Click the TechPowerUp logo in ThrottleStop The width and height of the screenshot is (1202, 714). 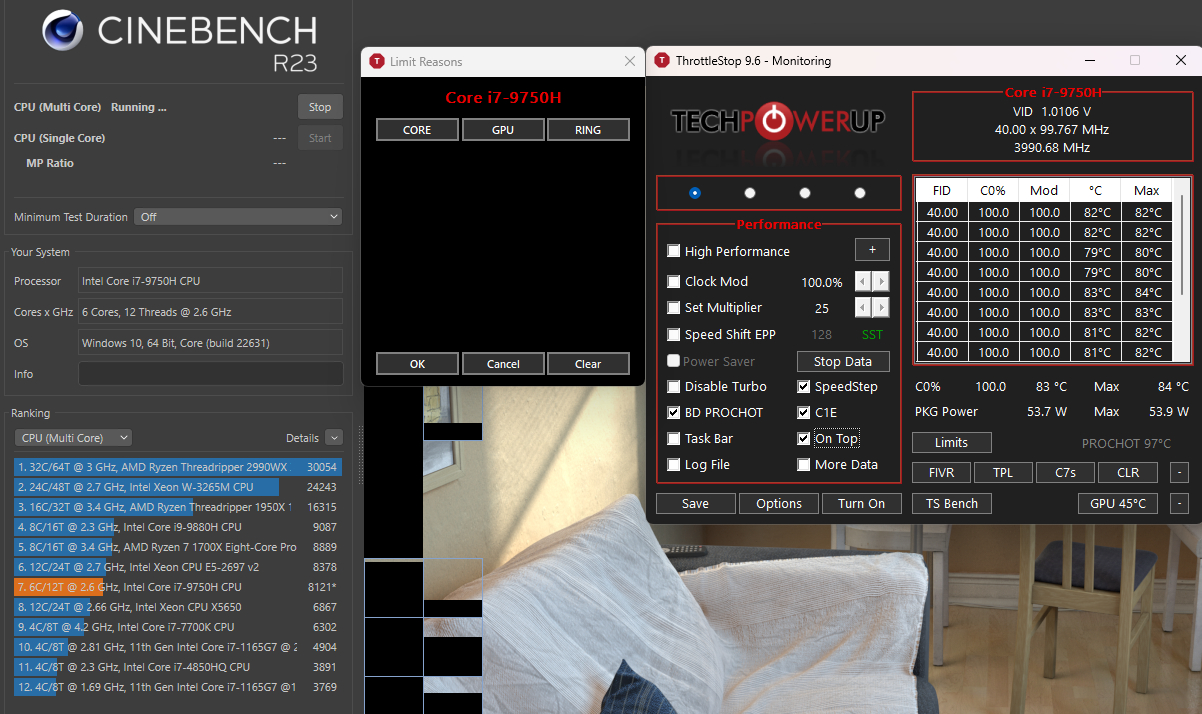point(778,121)
